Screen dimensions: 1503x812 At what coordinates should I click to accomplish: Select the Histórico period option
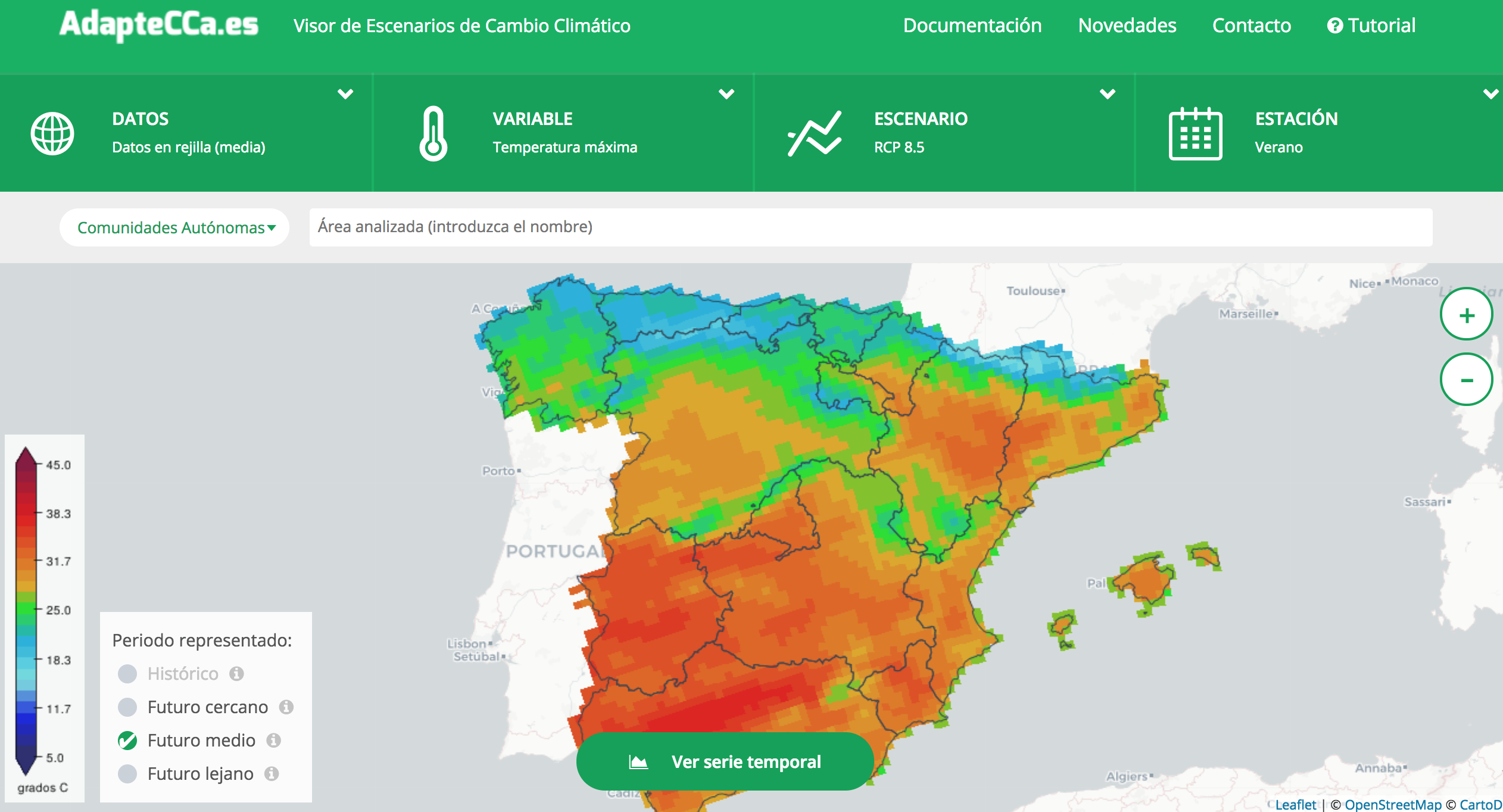127,673
